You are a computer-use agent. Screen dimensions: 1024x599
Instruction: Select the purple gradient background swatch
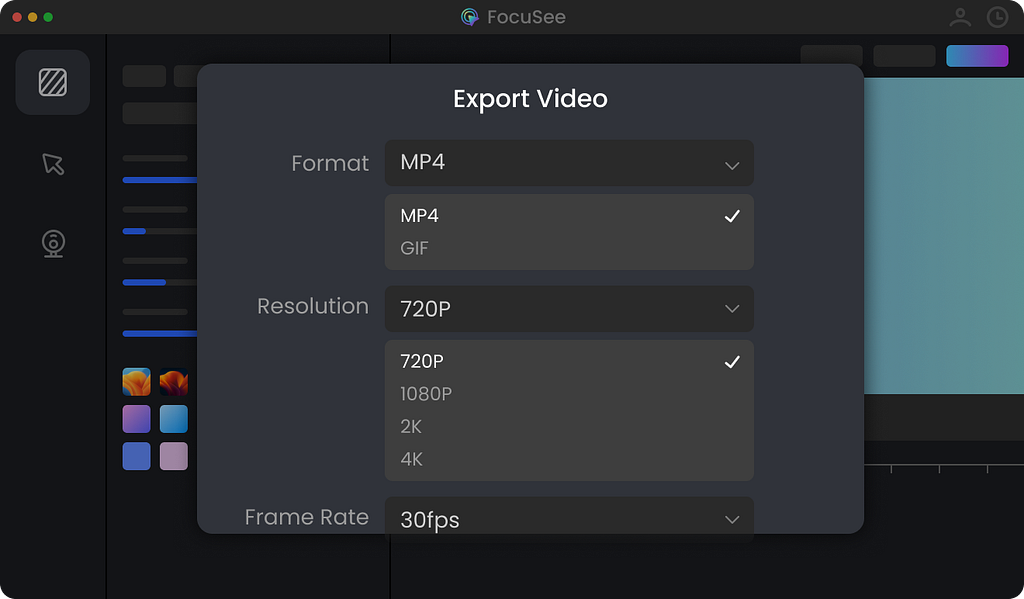point(136,419)
